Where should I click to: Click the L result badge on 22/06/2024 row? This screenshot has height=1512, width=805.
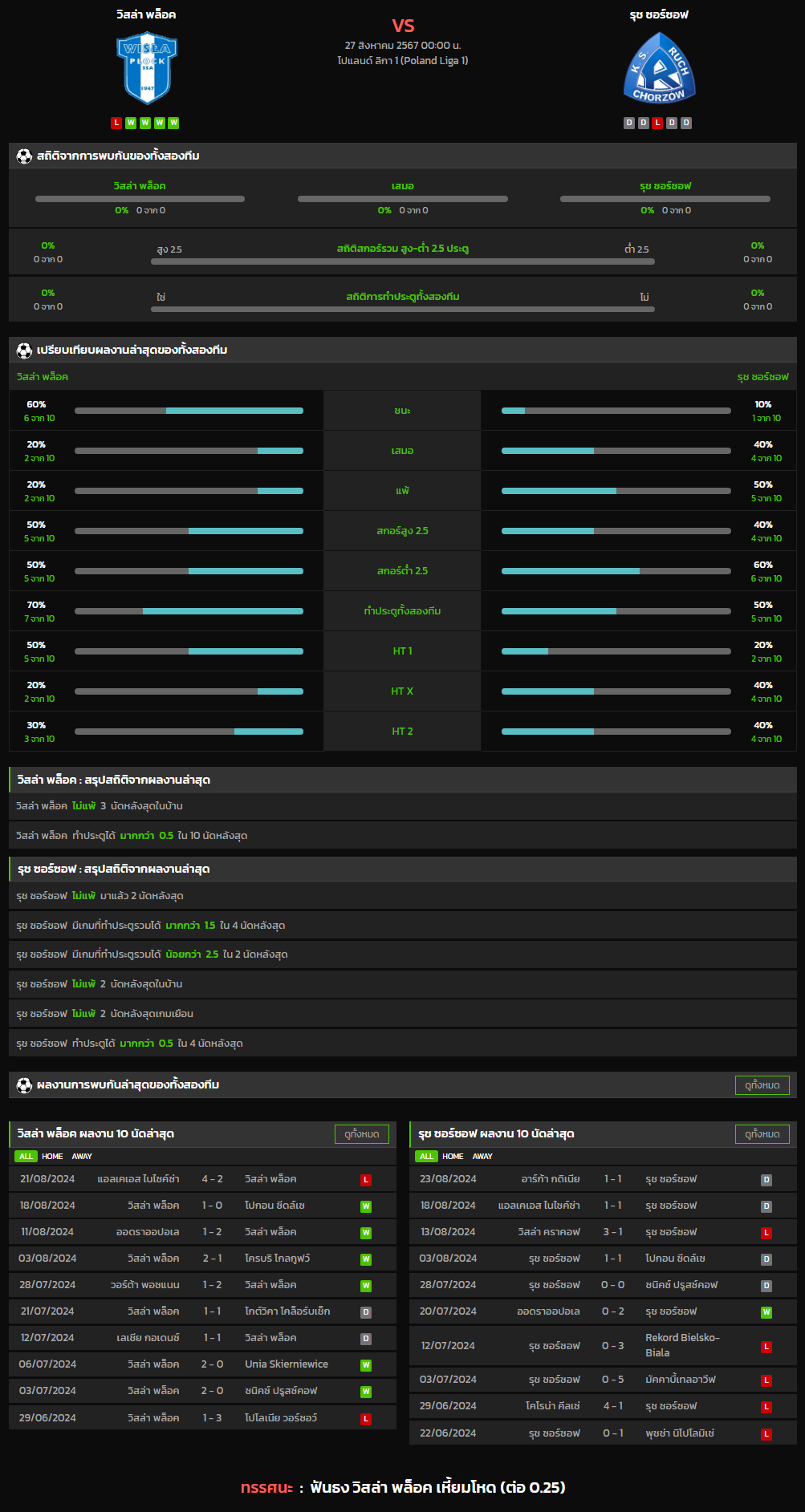[x=766, y=1434]
